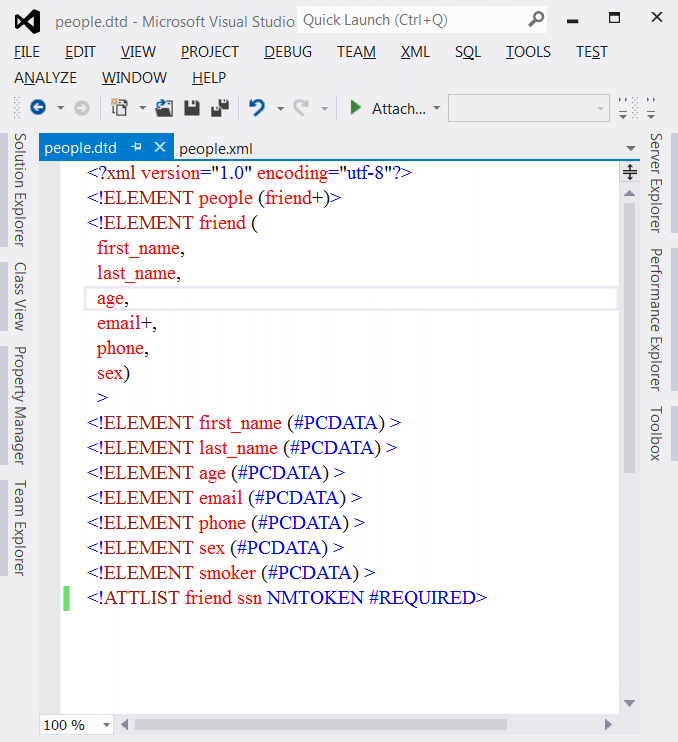Select the people.dtd tab
The image size is (678, 742).
point(80,148)
